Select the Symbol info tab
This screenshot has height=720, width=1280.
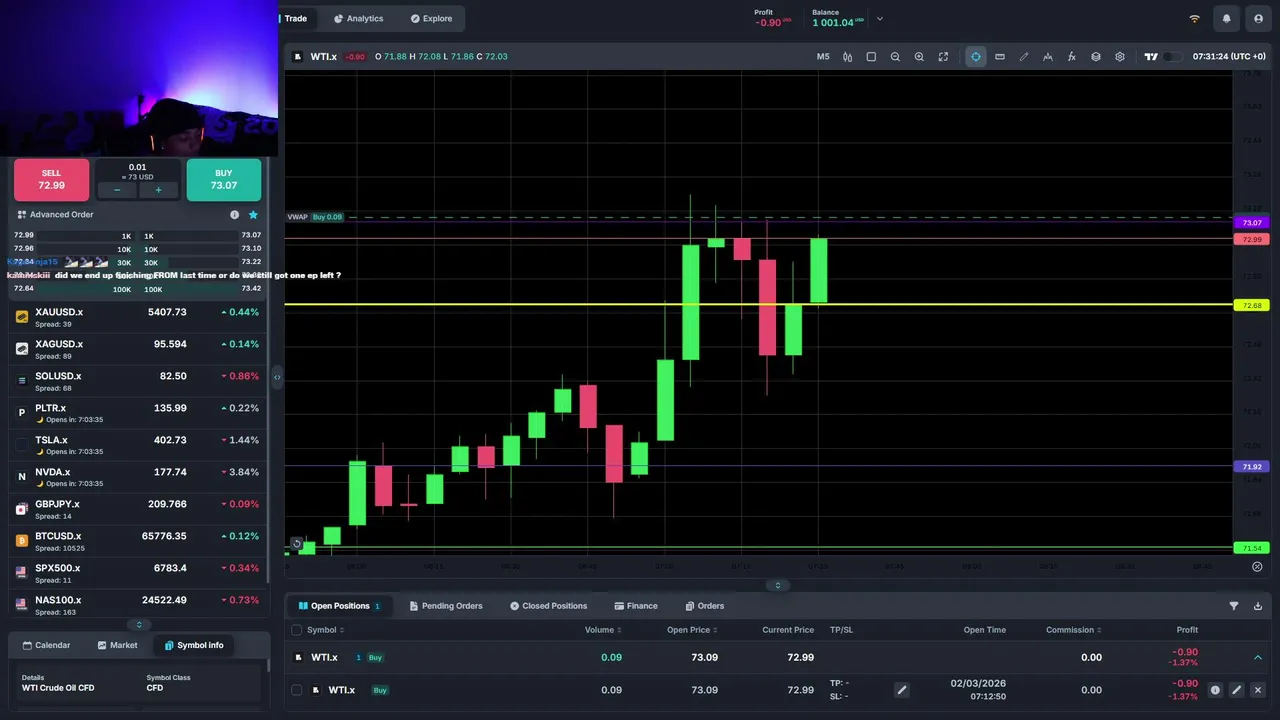[194, 645]
